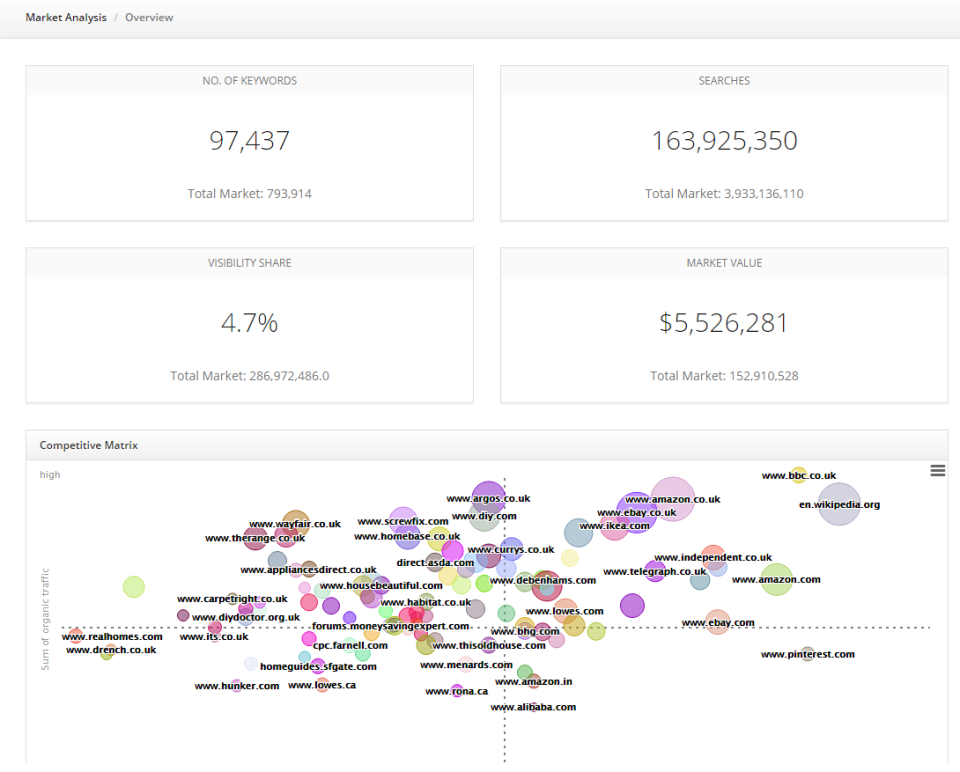Image resolution: width=960 pixels, height=772 pixels.
Task: Select the en.wikipedia.org data point
Action: click(x=840, y=505)
